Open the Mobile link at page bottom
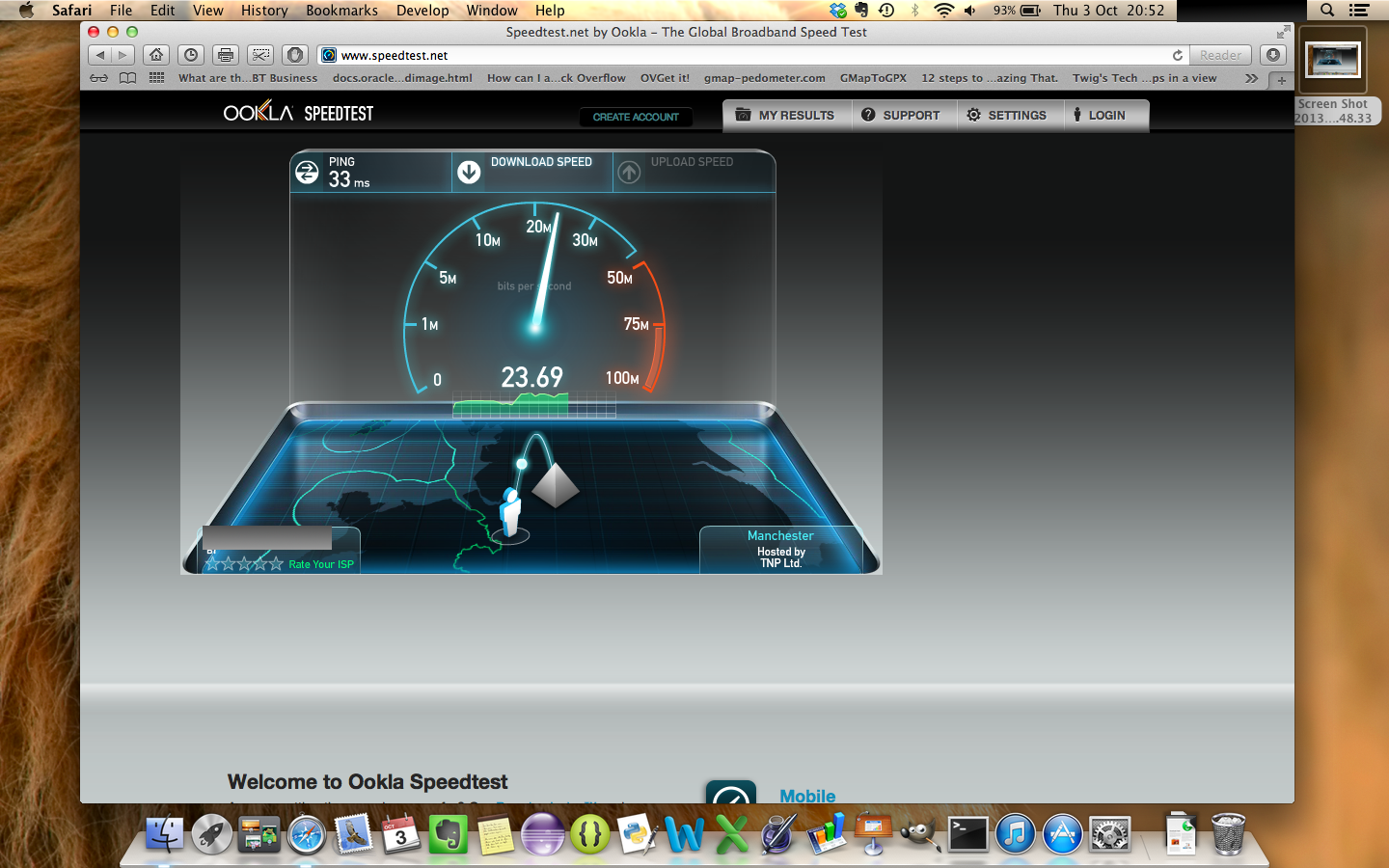The image size is (1389, 868). tap(807, 796)
